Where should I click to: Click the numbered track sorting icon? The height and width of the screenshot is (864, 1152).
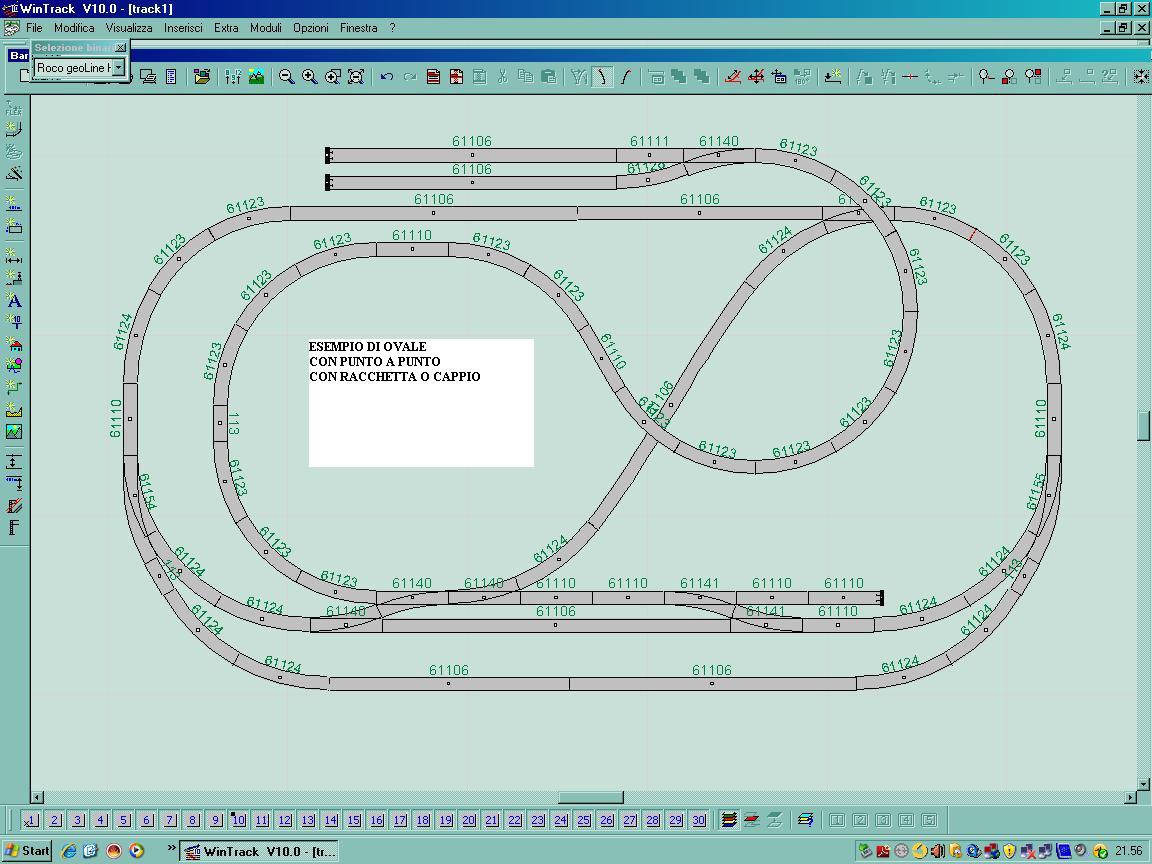pyautogui.click(x=233, y=76)
